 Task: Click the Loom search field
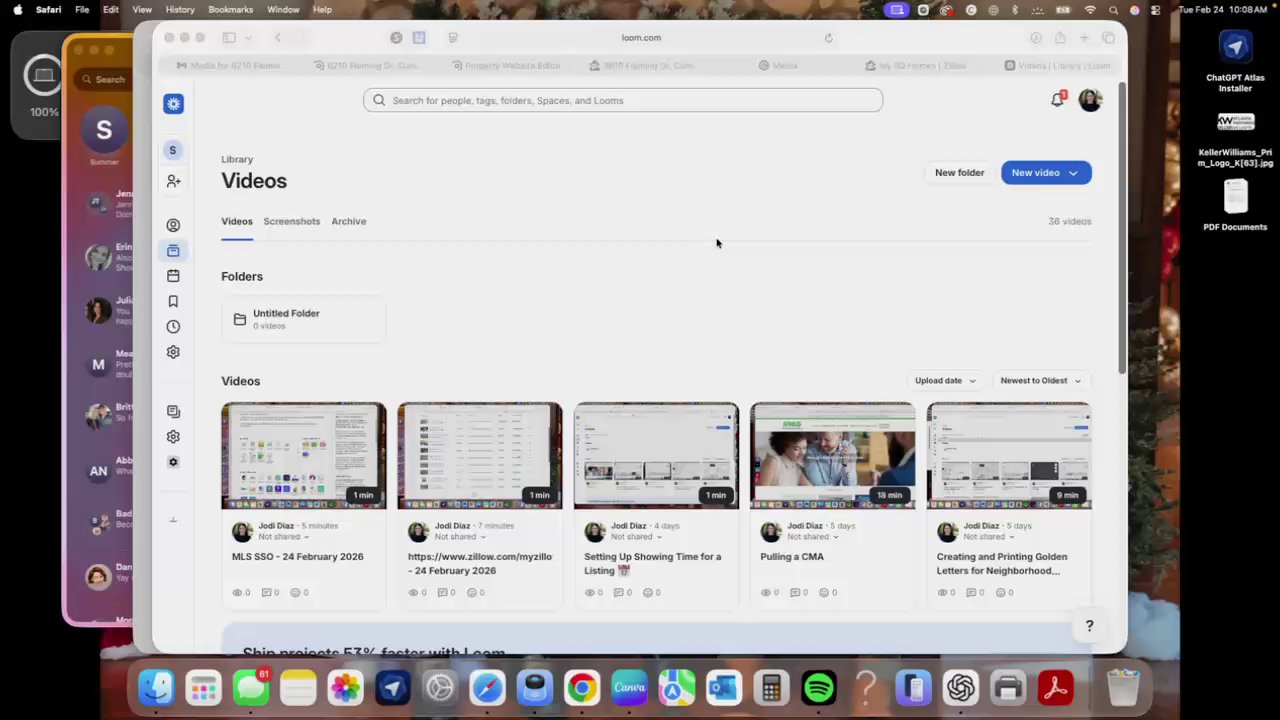tap(623, 100)
